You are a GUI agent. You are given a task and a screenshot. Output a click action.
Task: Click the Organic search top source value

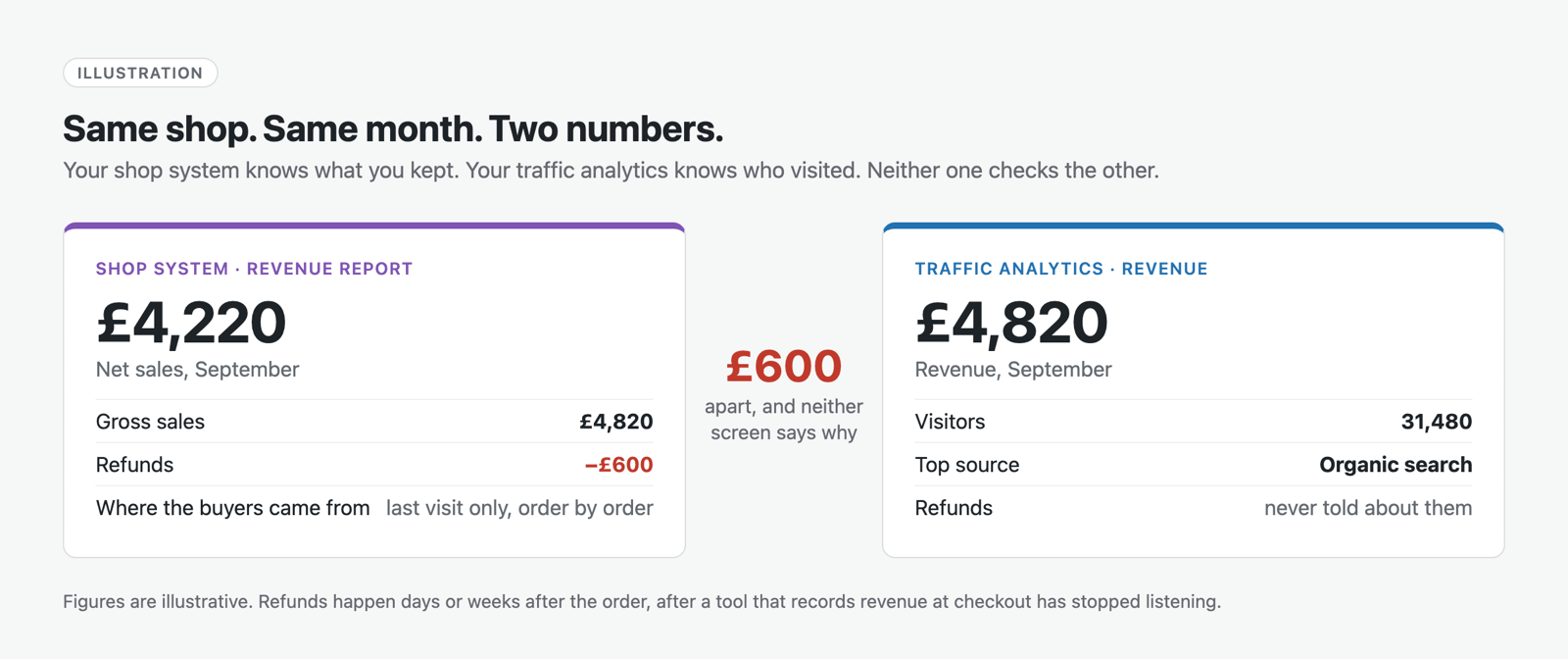click(x=1396, y=465)
